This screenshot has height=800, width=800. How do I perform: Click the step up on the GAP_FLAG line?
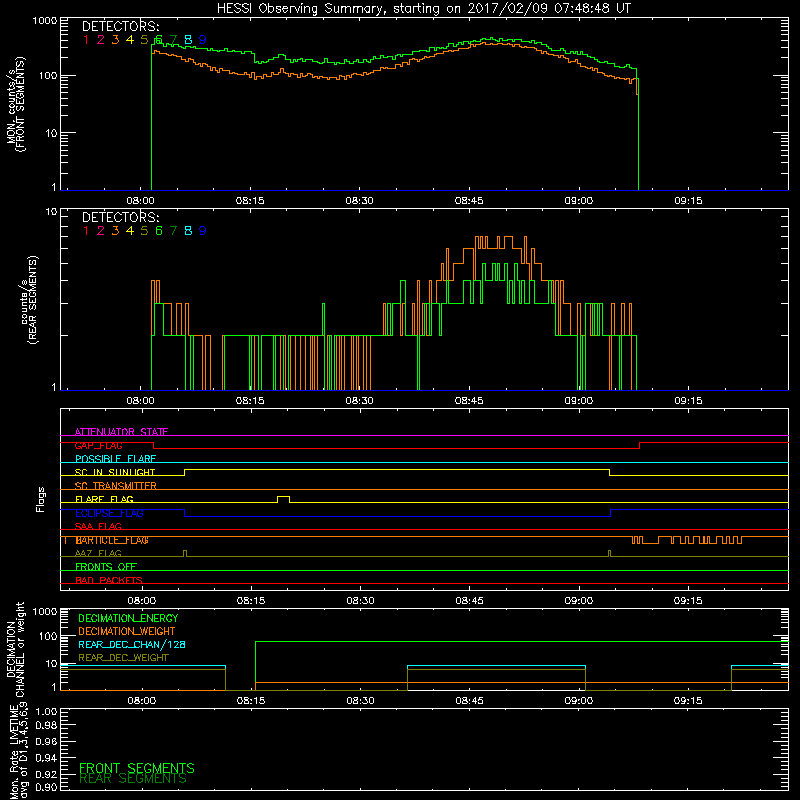tap(639, 445)
